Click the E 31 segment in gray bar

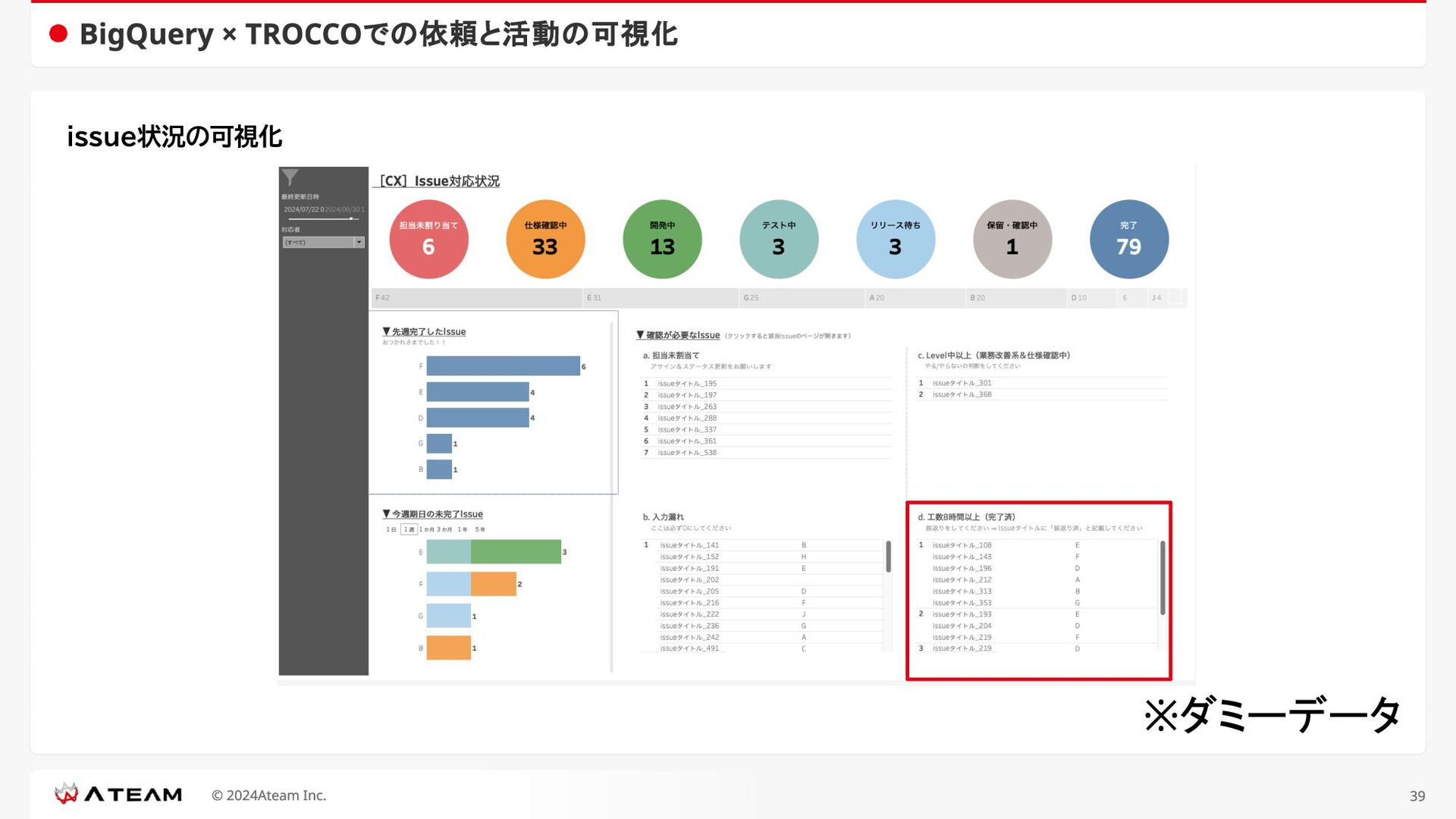point(661,298)
